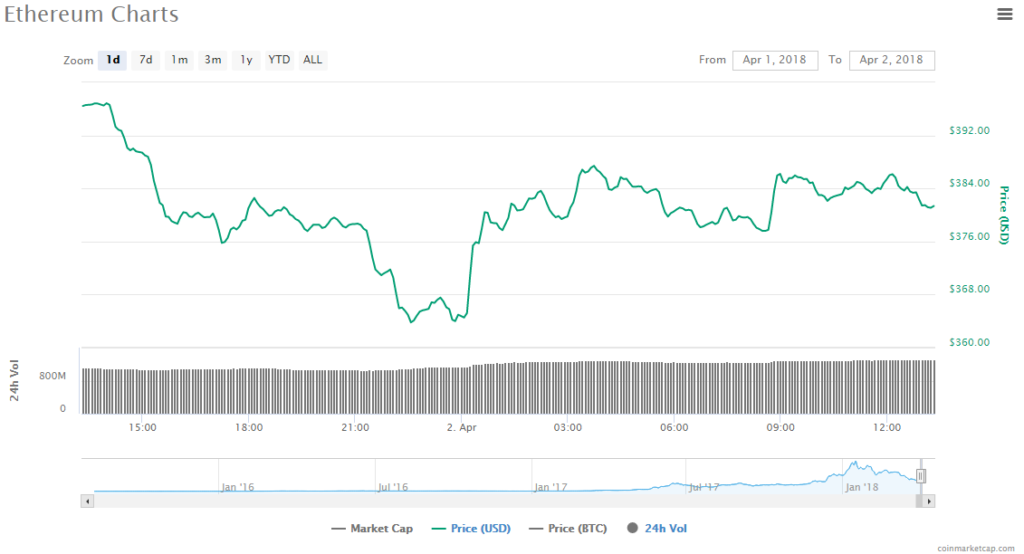Set zoom range to 1m
Screen dimensions: 1024x554
click(x=179, y=60)
